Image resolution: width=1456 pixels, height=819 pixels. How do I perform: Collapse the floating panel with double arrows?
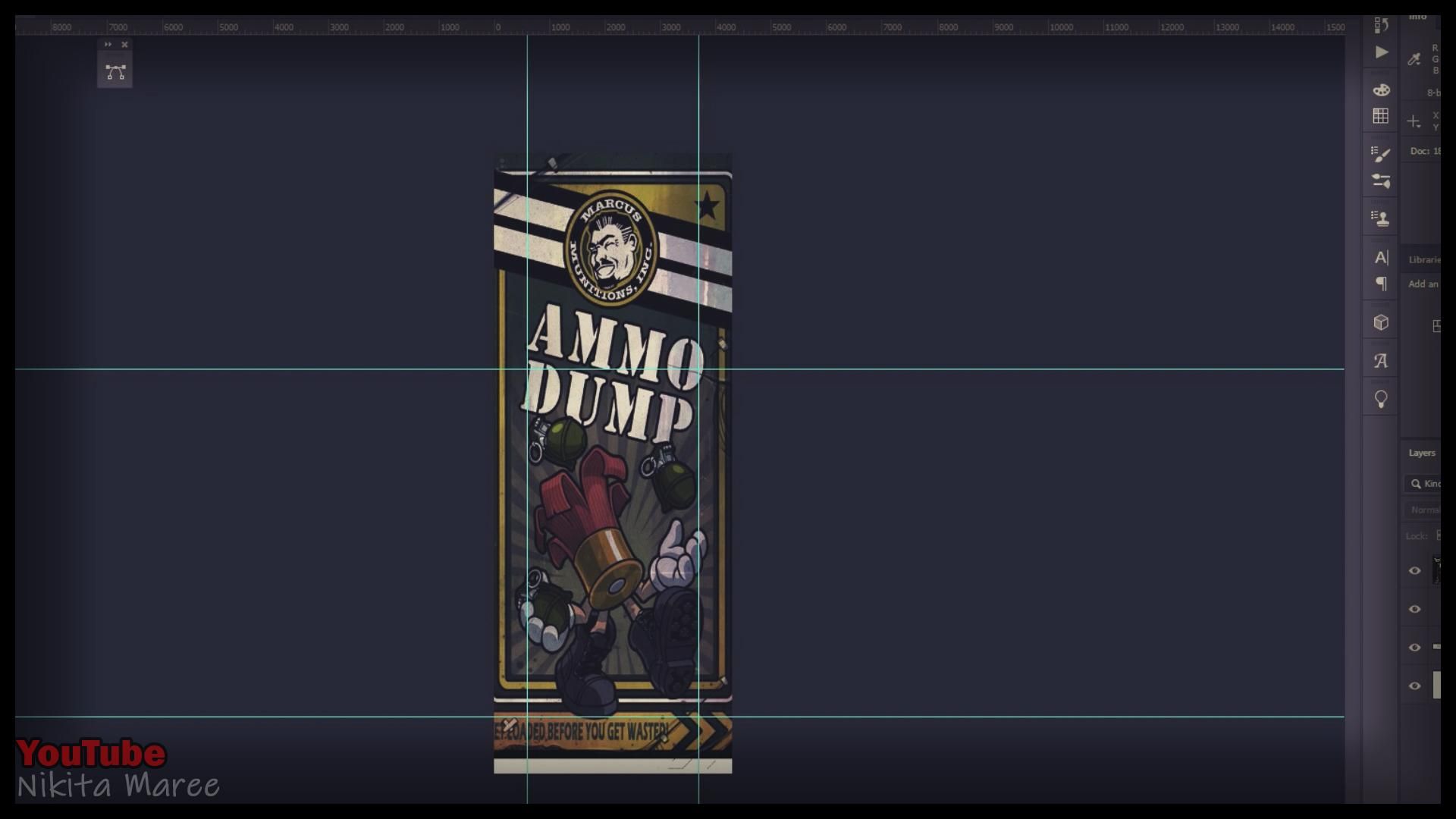click(108, 45)
